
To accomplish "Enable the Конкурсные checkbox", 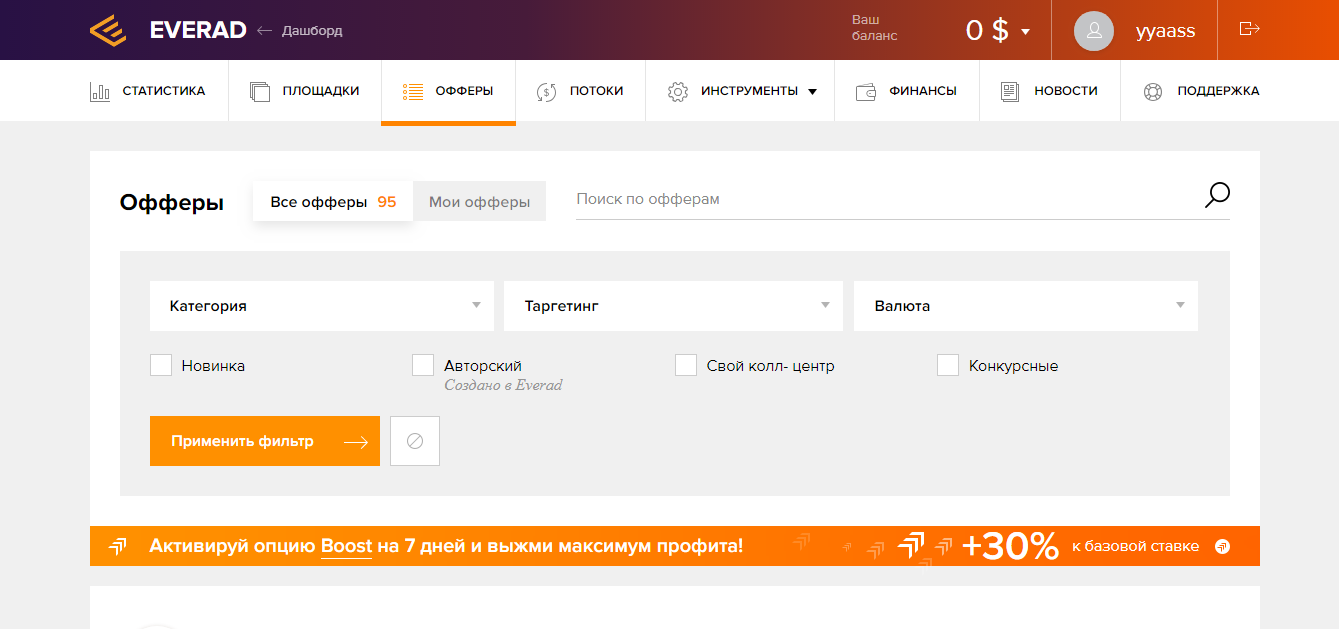I will click(948, 365).
